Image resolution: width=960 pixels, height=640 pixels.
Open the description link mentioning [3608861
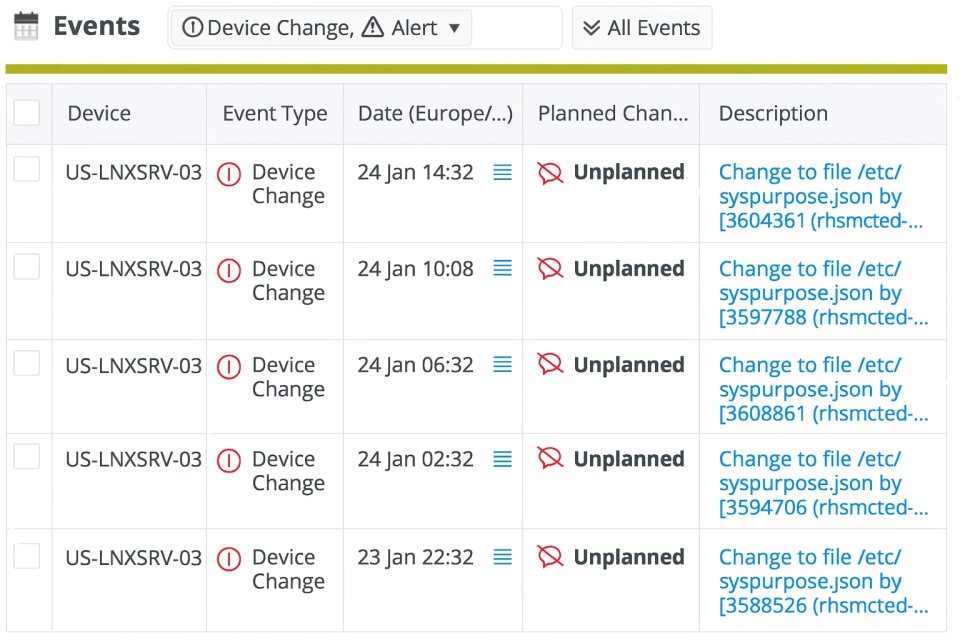pos(823,389)
